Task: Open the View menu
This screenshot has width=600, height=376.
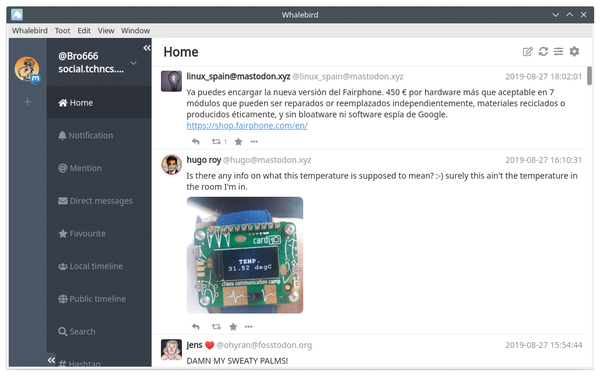Action: point(106,31)
